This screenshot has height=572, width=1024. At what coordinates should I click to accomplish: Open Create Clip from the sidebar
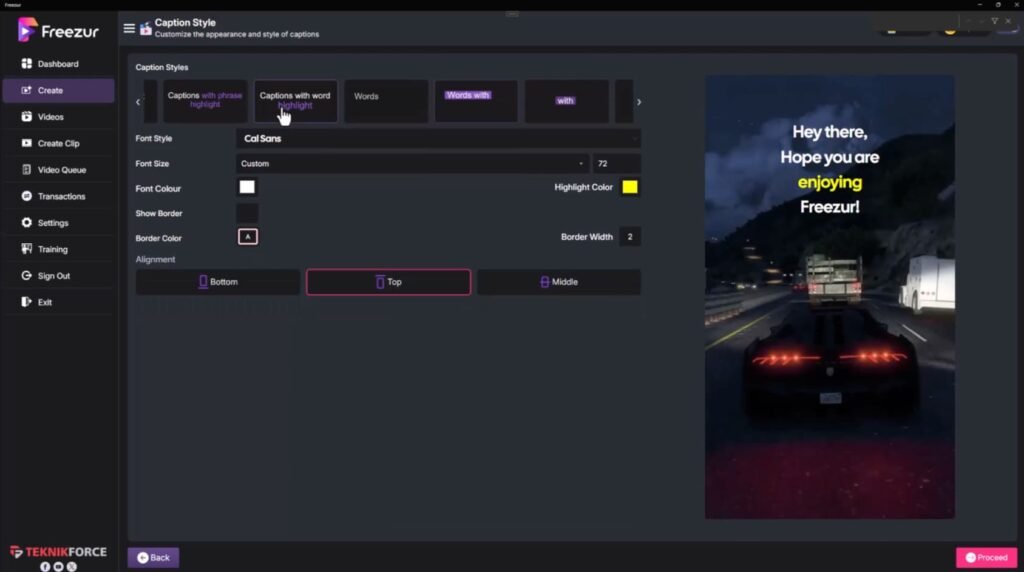click(58, 143)
